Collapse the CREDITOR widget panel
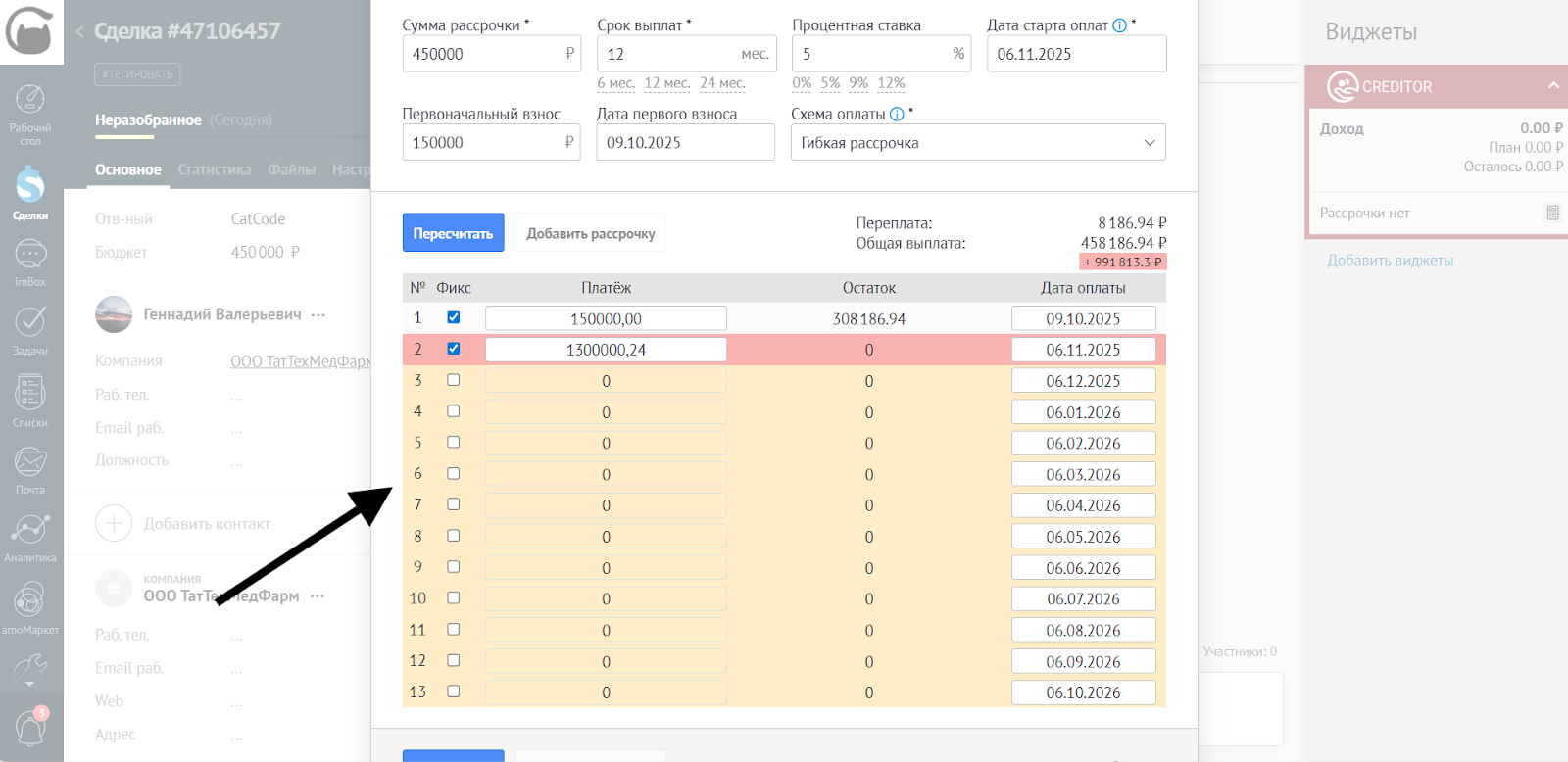 pyautogui.click(x=1553, y=86)
